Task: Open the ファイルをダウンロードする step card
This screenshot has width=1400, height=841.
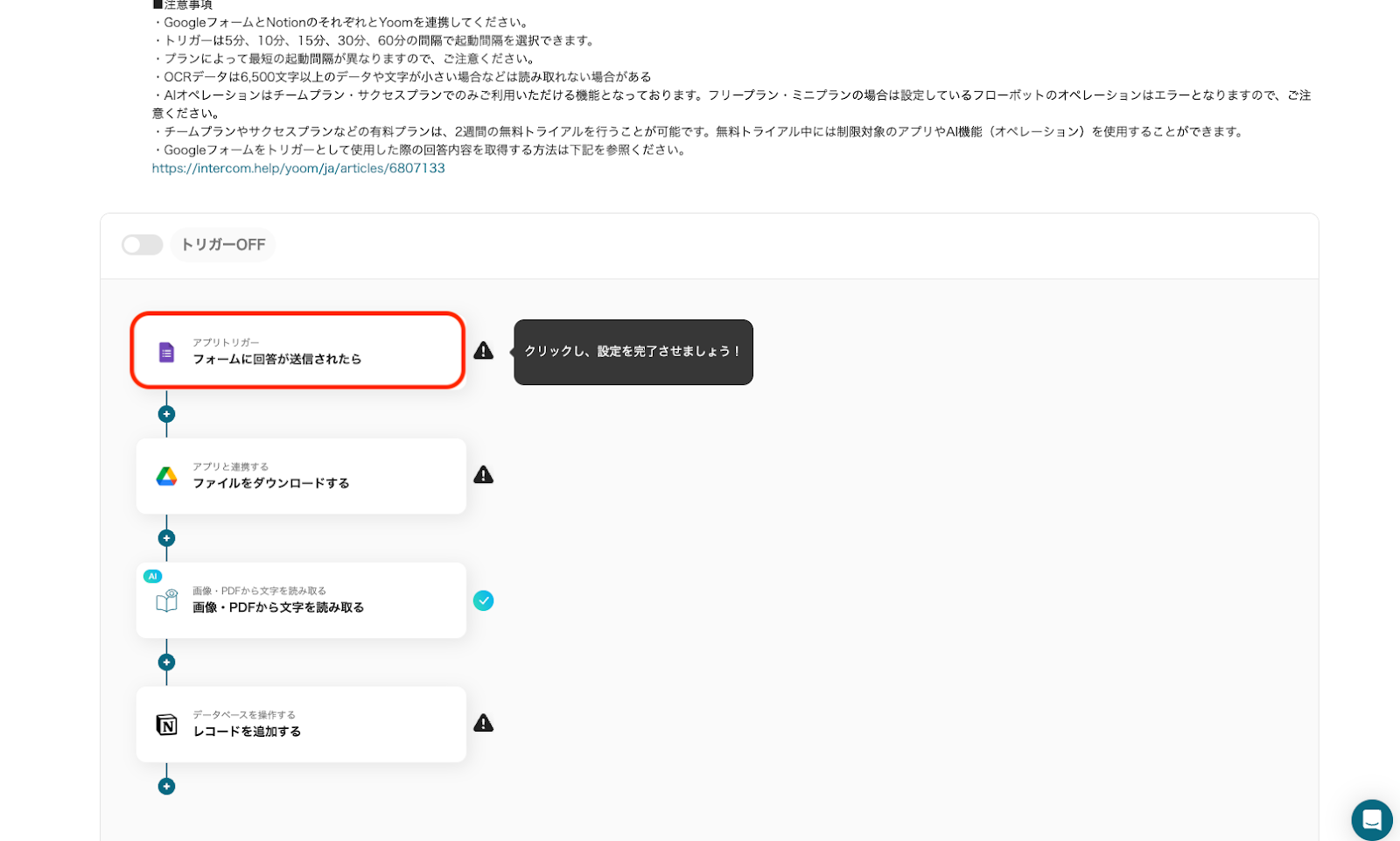Action: (301, 475)
